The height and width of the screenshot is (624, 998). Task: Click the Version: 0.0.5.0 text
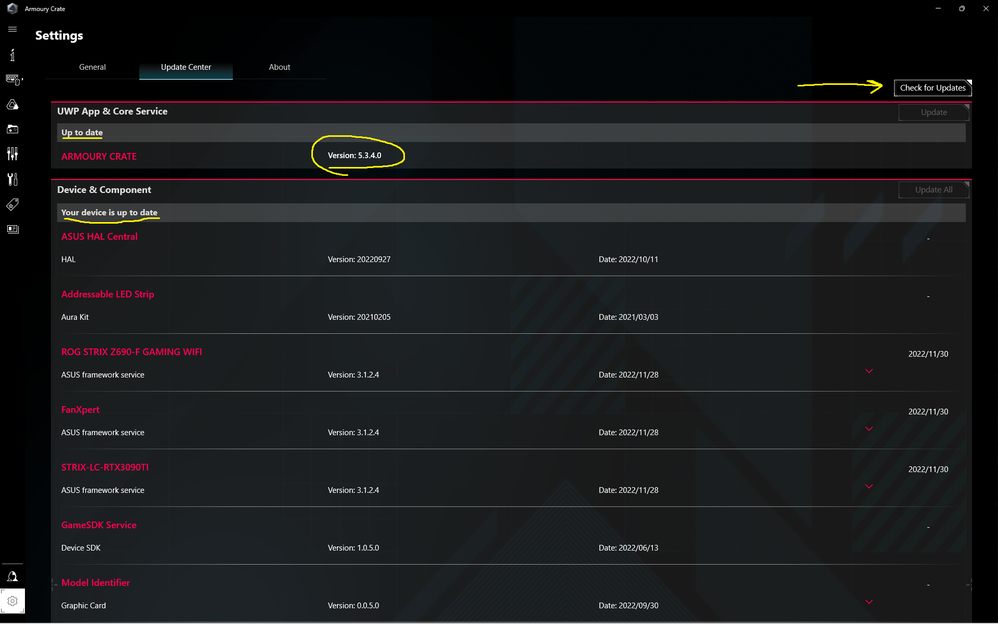[353, 606]
